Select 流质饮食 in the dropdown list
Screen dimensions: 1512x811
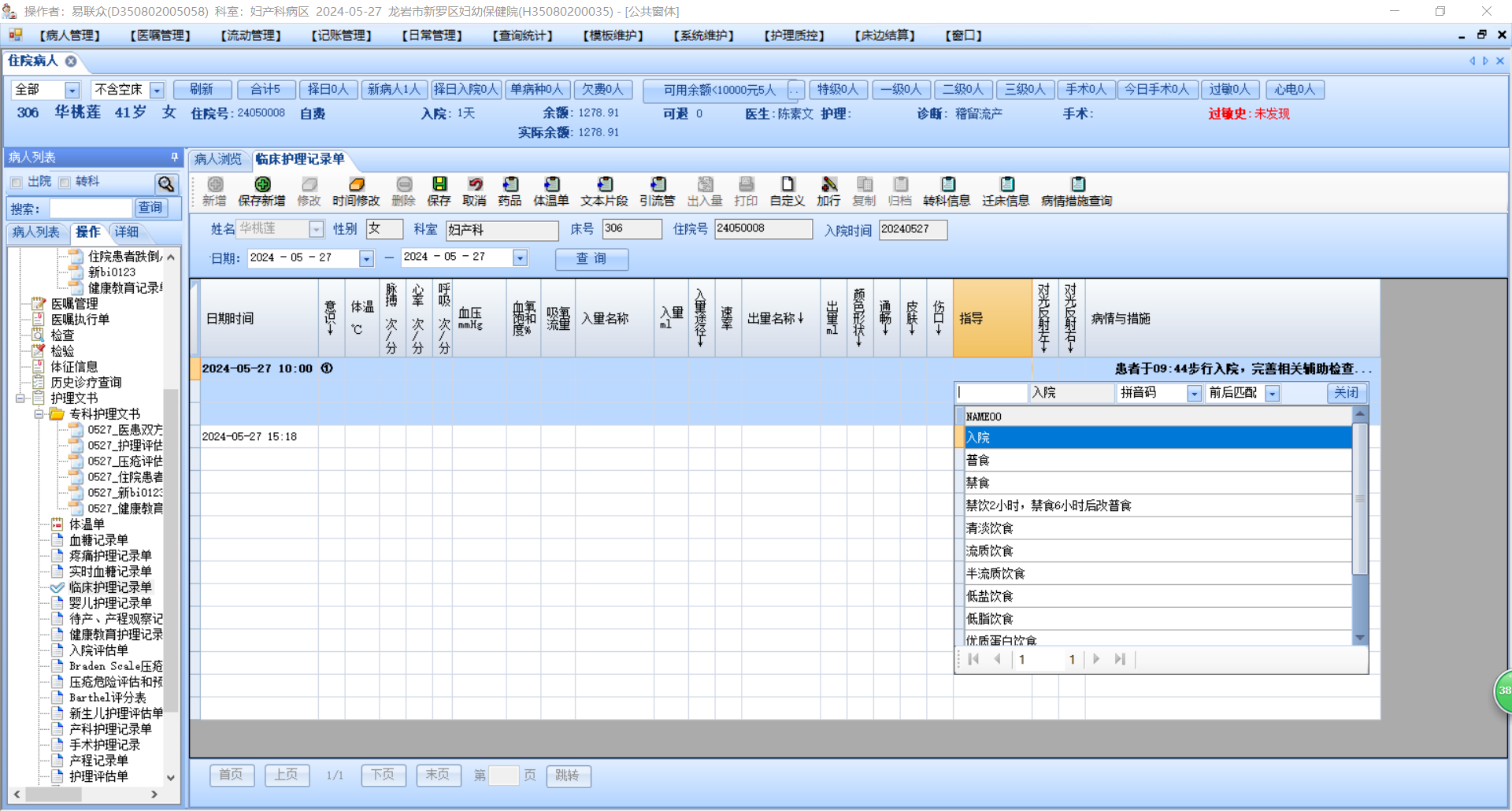pos(1158,551)
